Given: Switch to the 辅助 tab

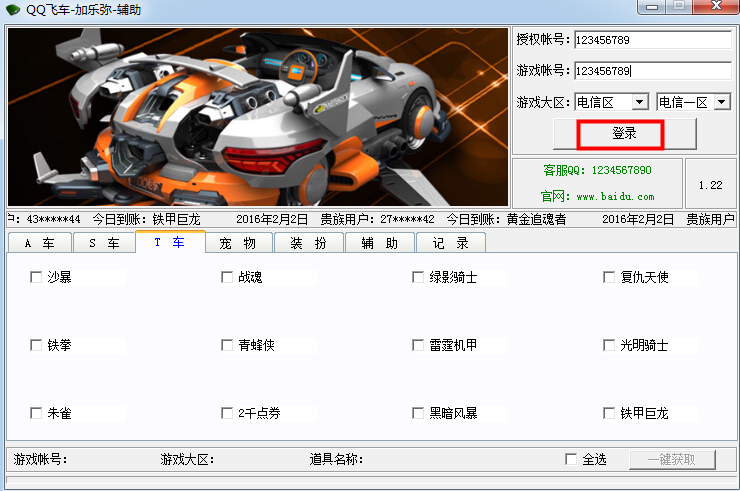Looking at the screenshot, I should coord(380,243).
